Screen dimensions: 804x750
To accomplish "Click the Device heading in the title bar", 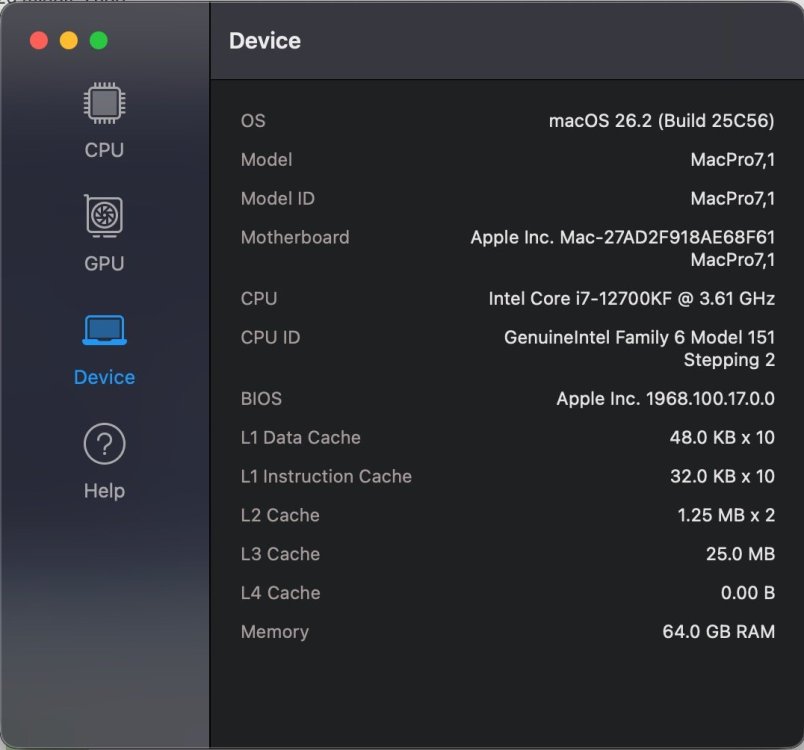I will pyautogui.click(x=265, y=41).
